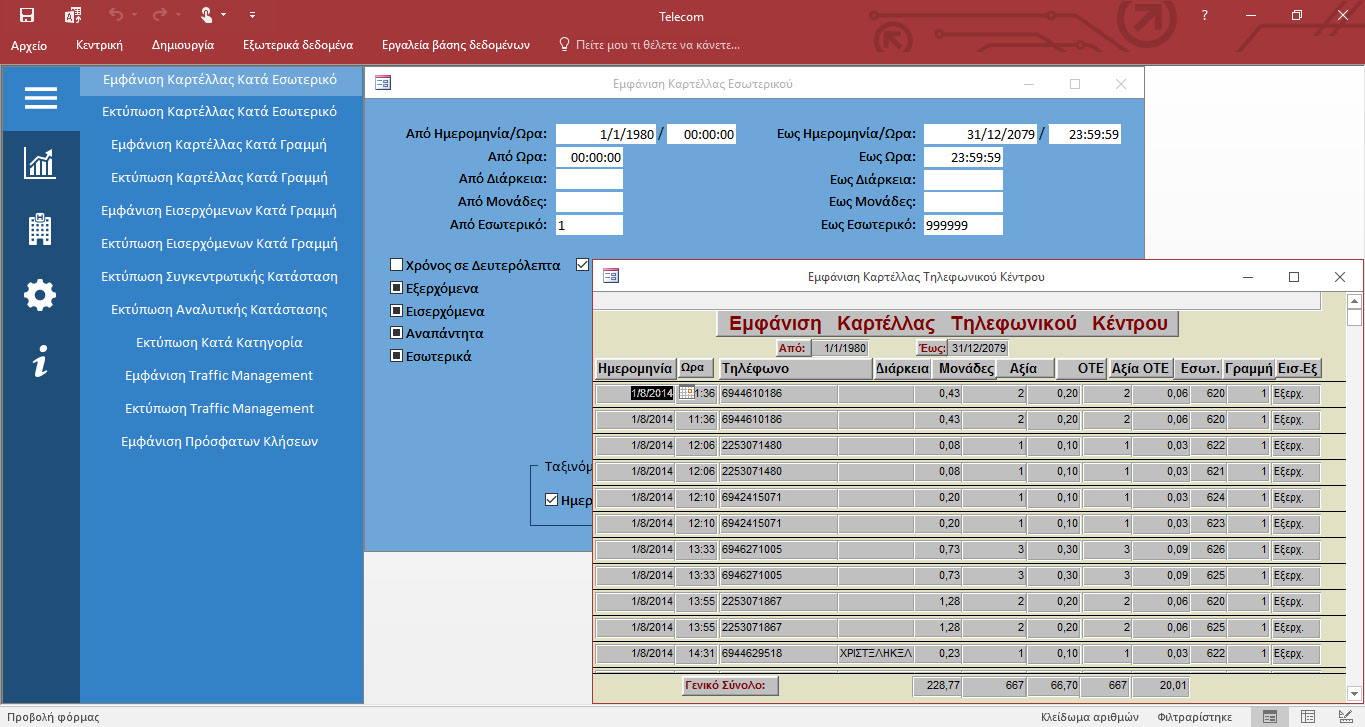Open the hamburger menu in sidebar
Screen dimensions: 1365x727
(x=41, y=98)
